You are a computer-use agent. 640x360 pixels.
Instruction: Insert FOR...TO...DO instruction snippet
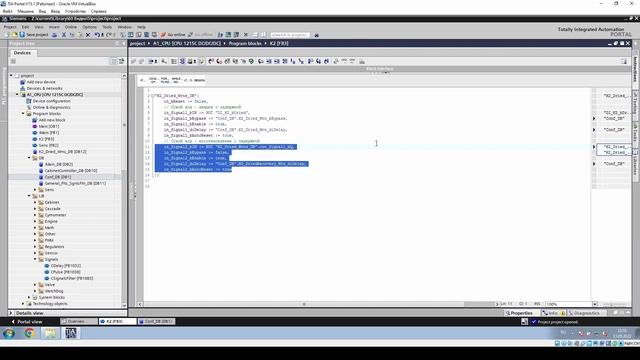164,80
